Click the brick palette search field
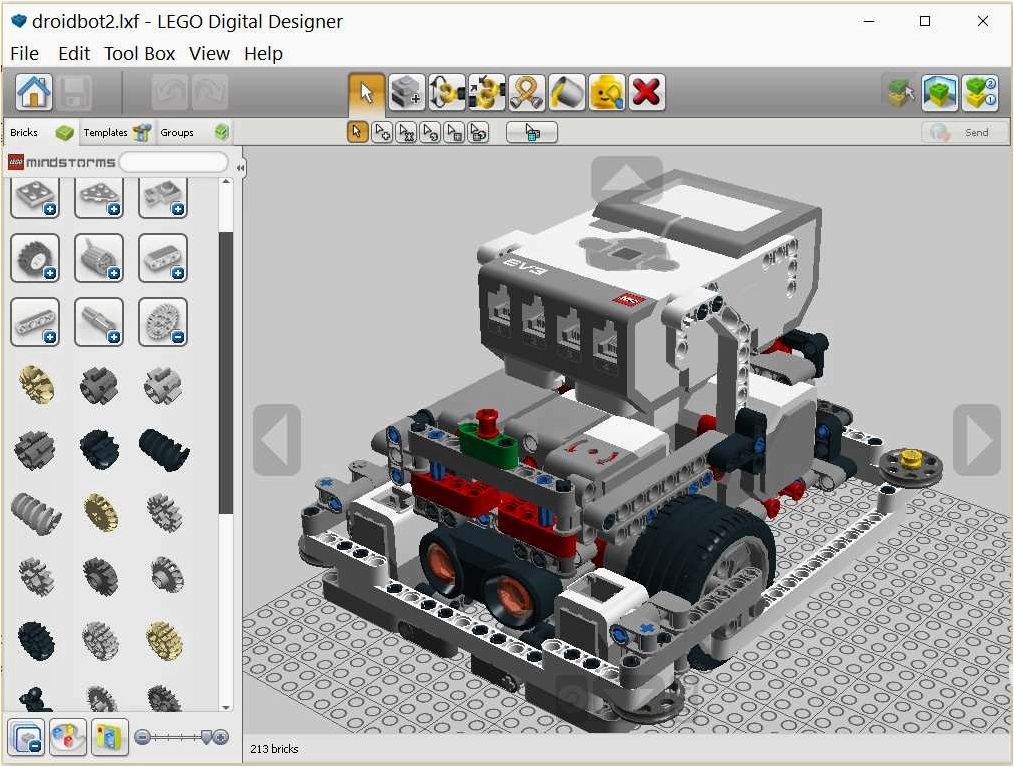Screen dimensions: 1014x767 coord(173,162)
